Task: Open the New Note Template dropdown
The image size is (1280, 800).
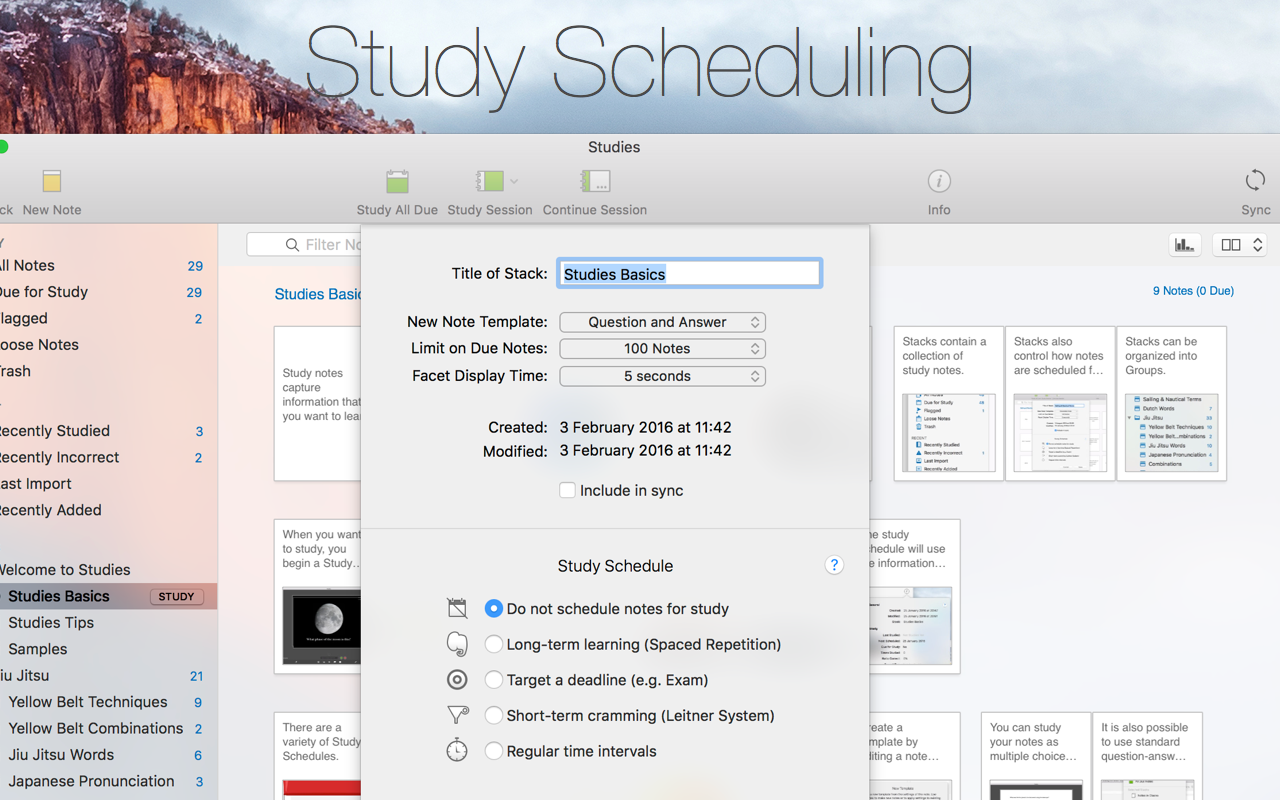Action: [662, 322]
